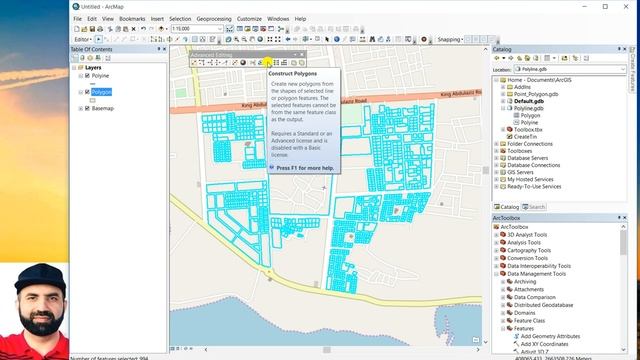This screenshot has width=640, height=360.
Task: Go back to previous extent arrow
Action: click(x=288, y=40)
